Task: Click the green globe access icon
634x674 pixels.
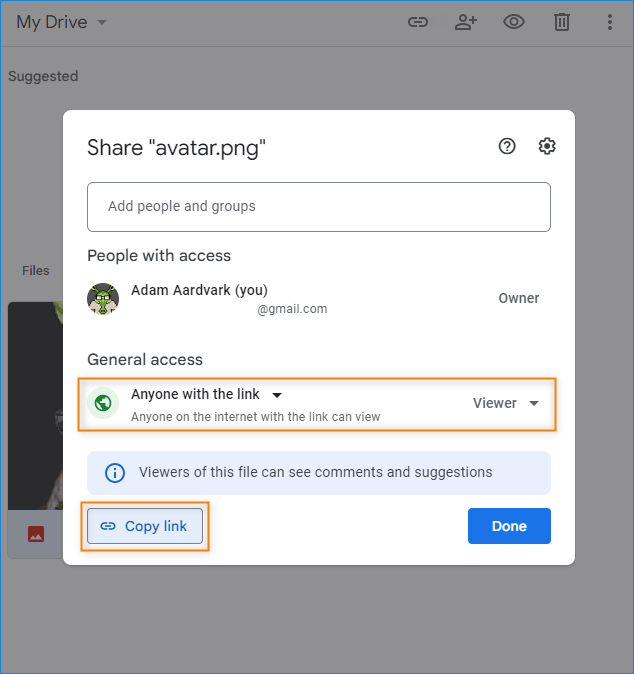Action: pyautogui.click(x=103, y=404)
